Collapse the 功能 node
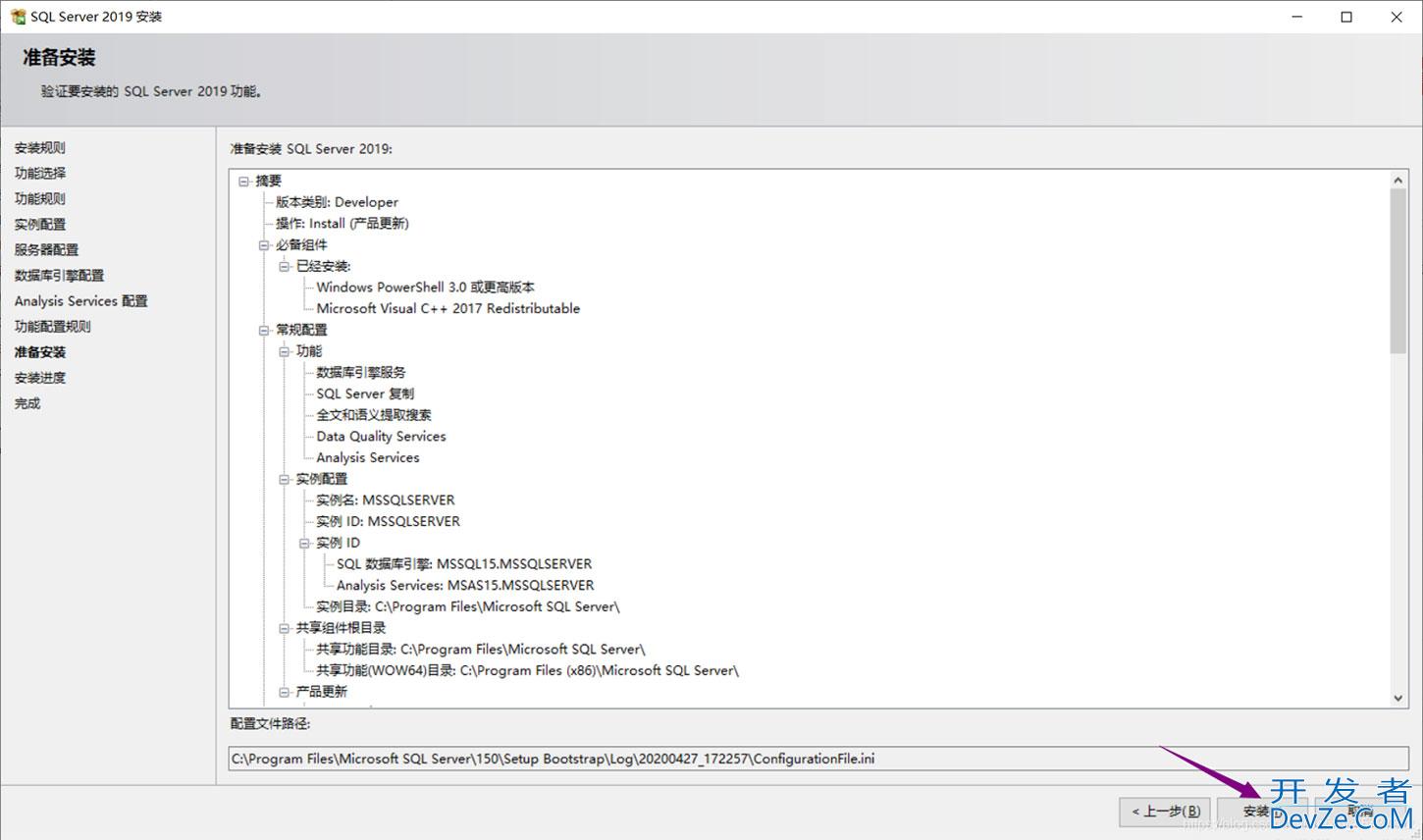This screenshot has height=840, width=1423. click(285, 351)
